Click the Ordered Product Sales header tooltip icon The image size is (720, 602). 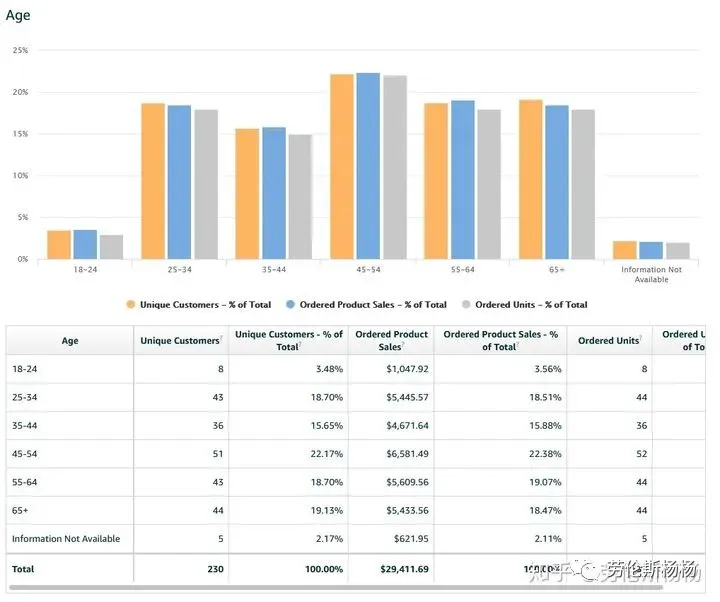click(x=403, y=344)
